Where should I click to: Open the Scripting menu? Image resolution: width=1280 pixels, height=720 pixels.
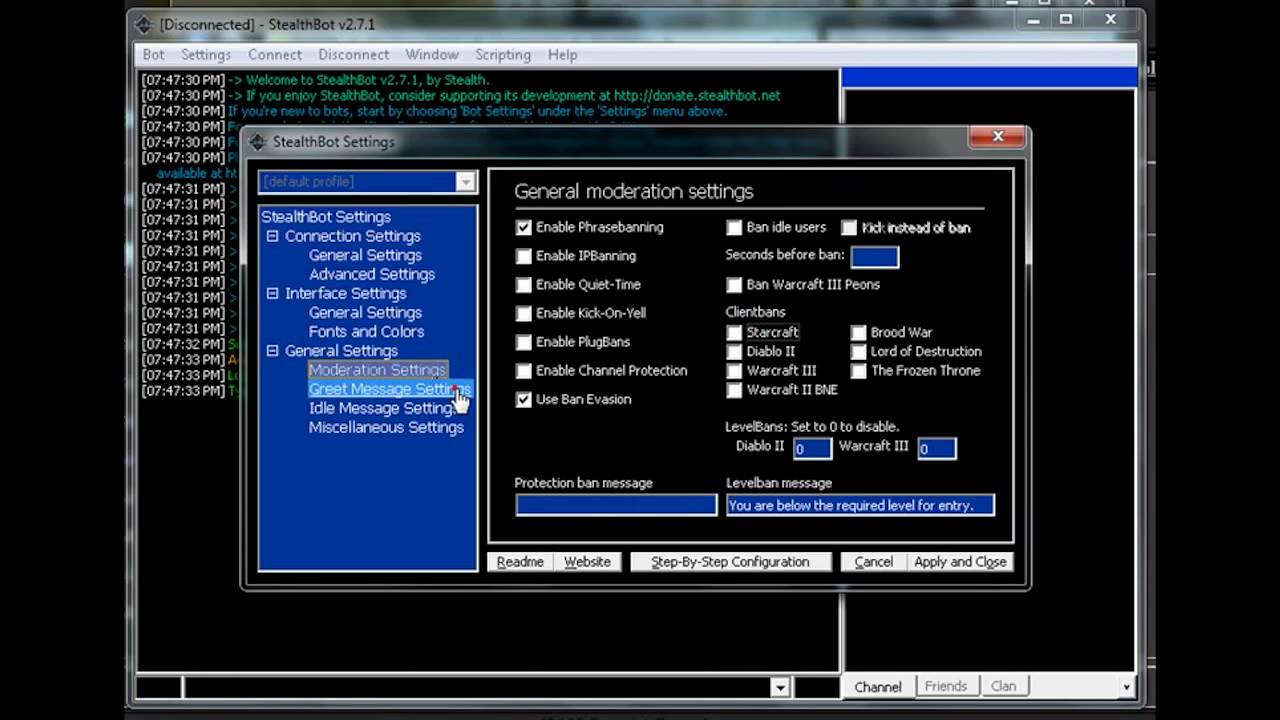(x=503, y=55)
